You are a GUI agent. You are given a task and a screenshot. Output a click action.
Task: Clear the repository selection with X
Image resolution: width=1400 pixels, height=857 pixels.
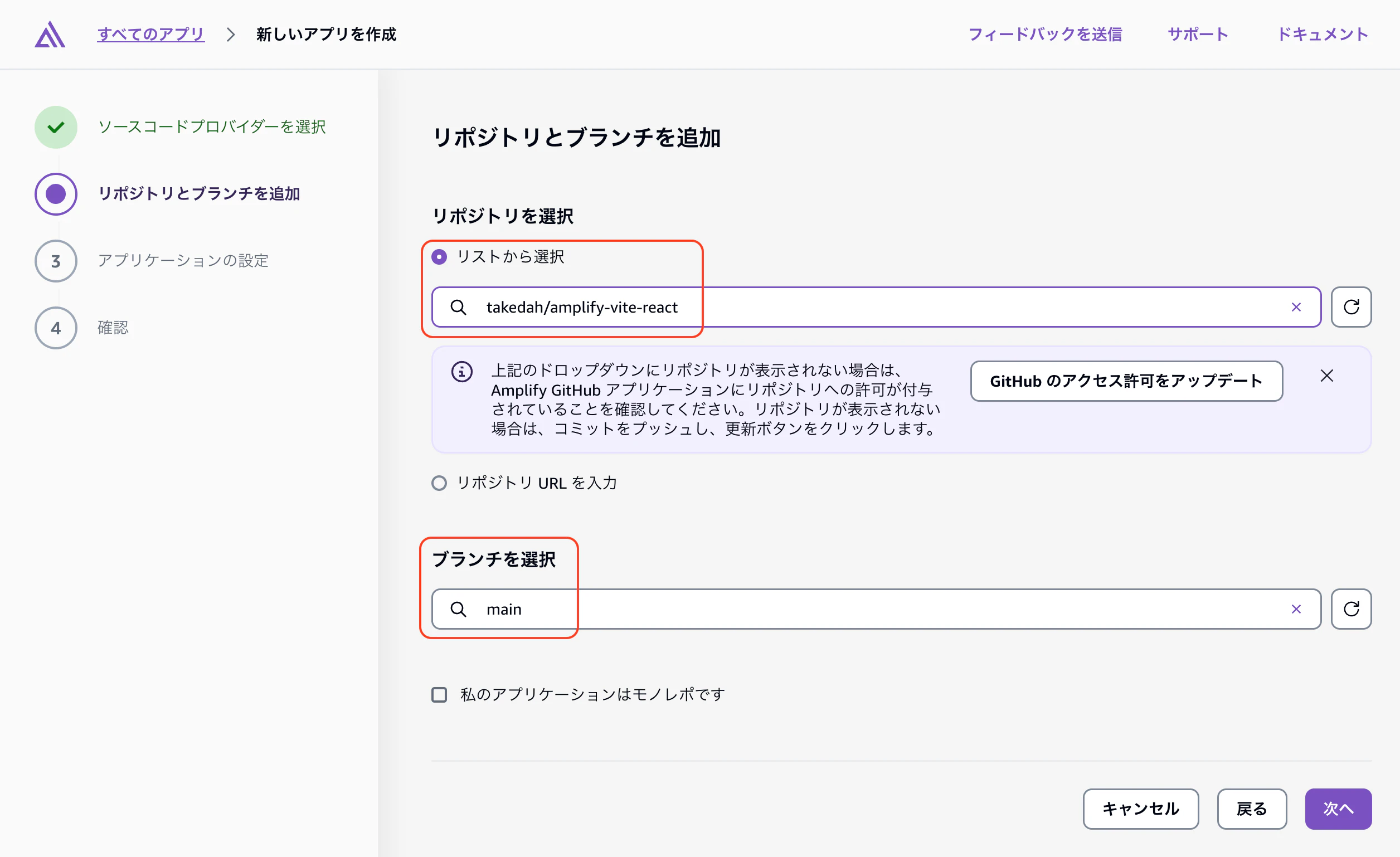pyautogui.click(x=1296, y=307)
